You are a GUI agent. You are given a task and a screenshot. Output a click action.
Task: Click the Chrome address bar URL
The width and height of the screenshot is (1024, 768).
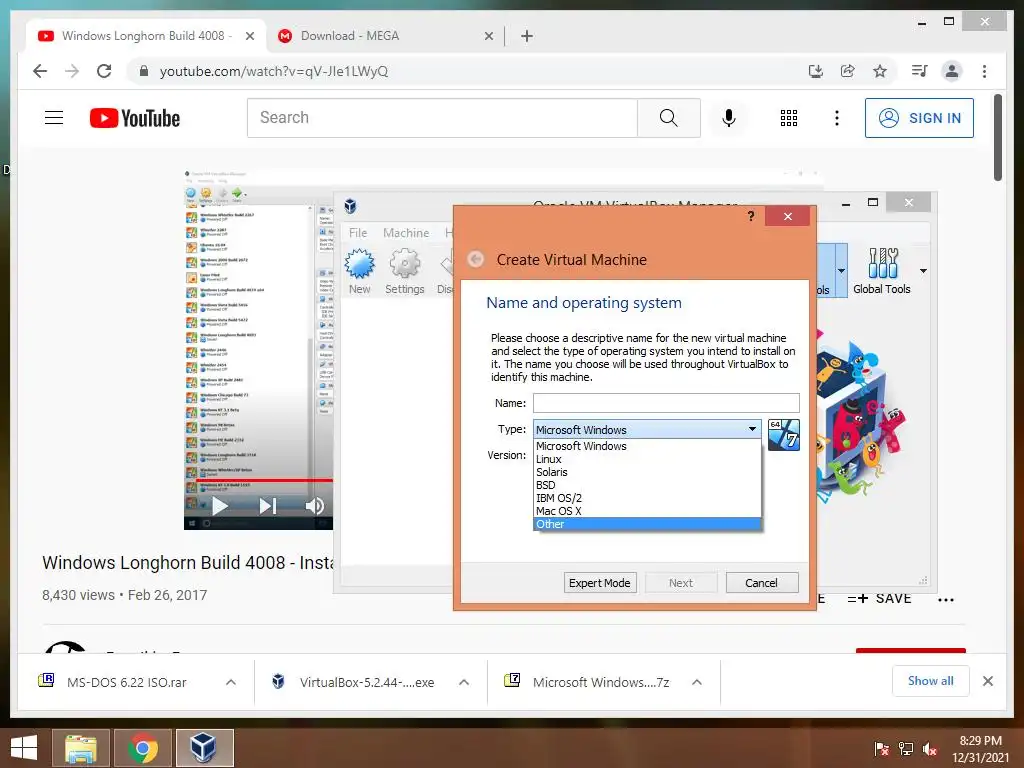[274, 71]
